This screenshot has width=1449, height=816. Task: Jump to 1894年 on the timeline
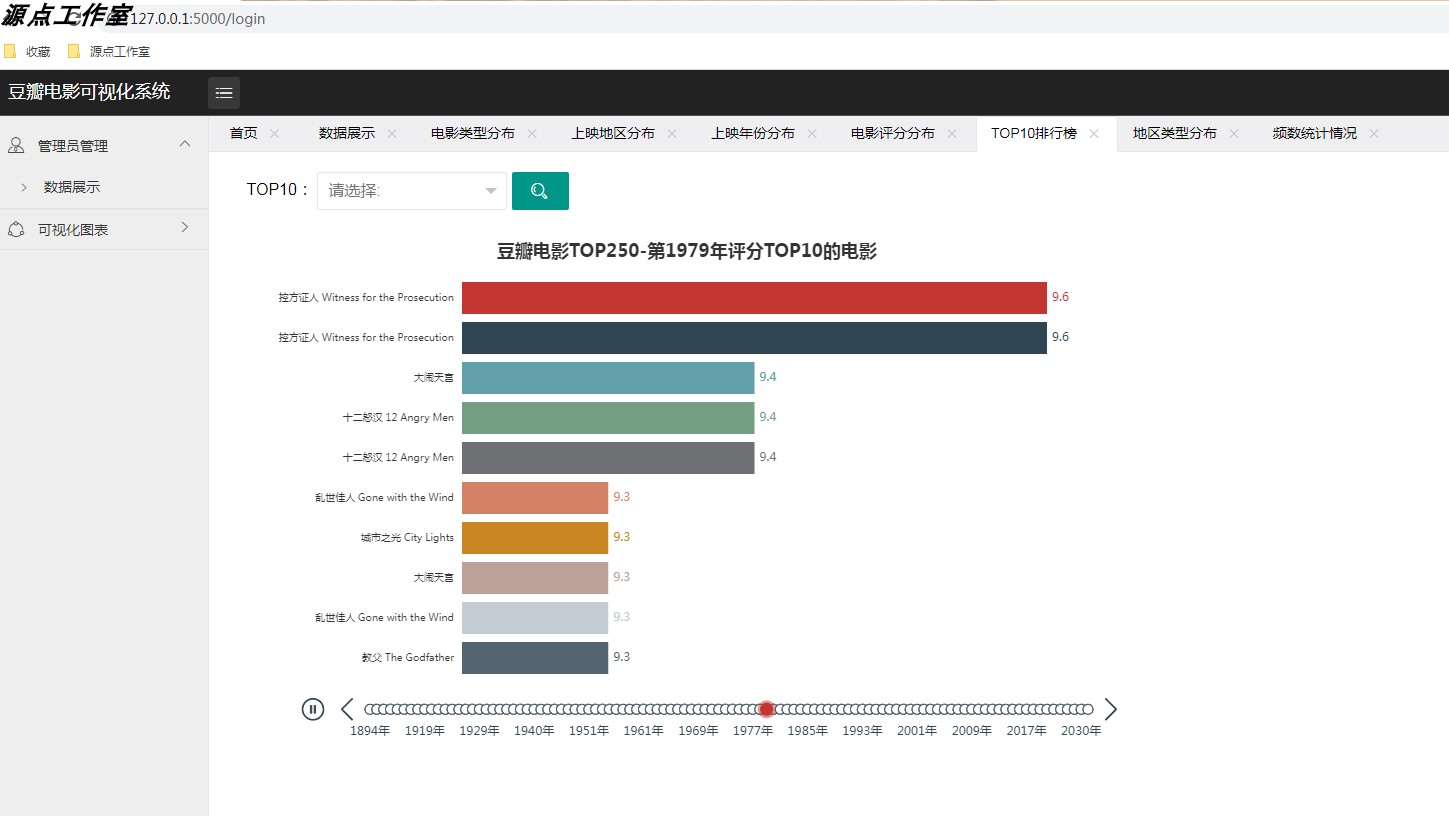click(x=370, y=731)
